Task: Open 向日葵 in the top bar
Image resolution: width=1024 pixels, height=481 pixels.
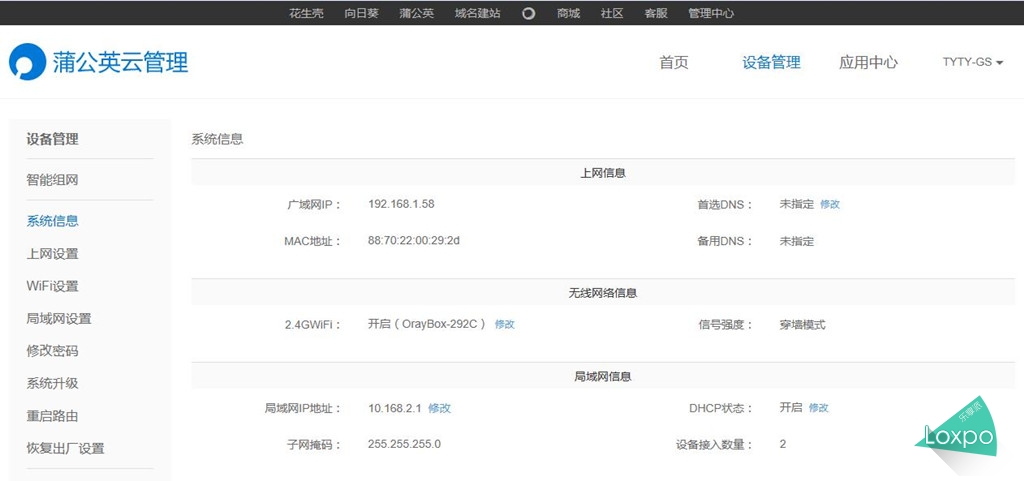Action: (x=362, y=13)
